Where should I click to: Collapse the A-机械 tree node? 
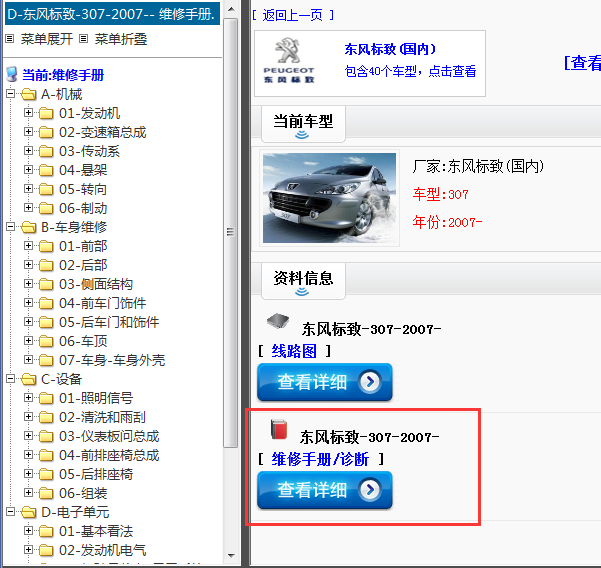11,93
